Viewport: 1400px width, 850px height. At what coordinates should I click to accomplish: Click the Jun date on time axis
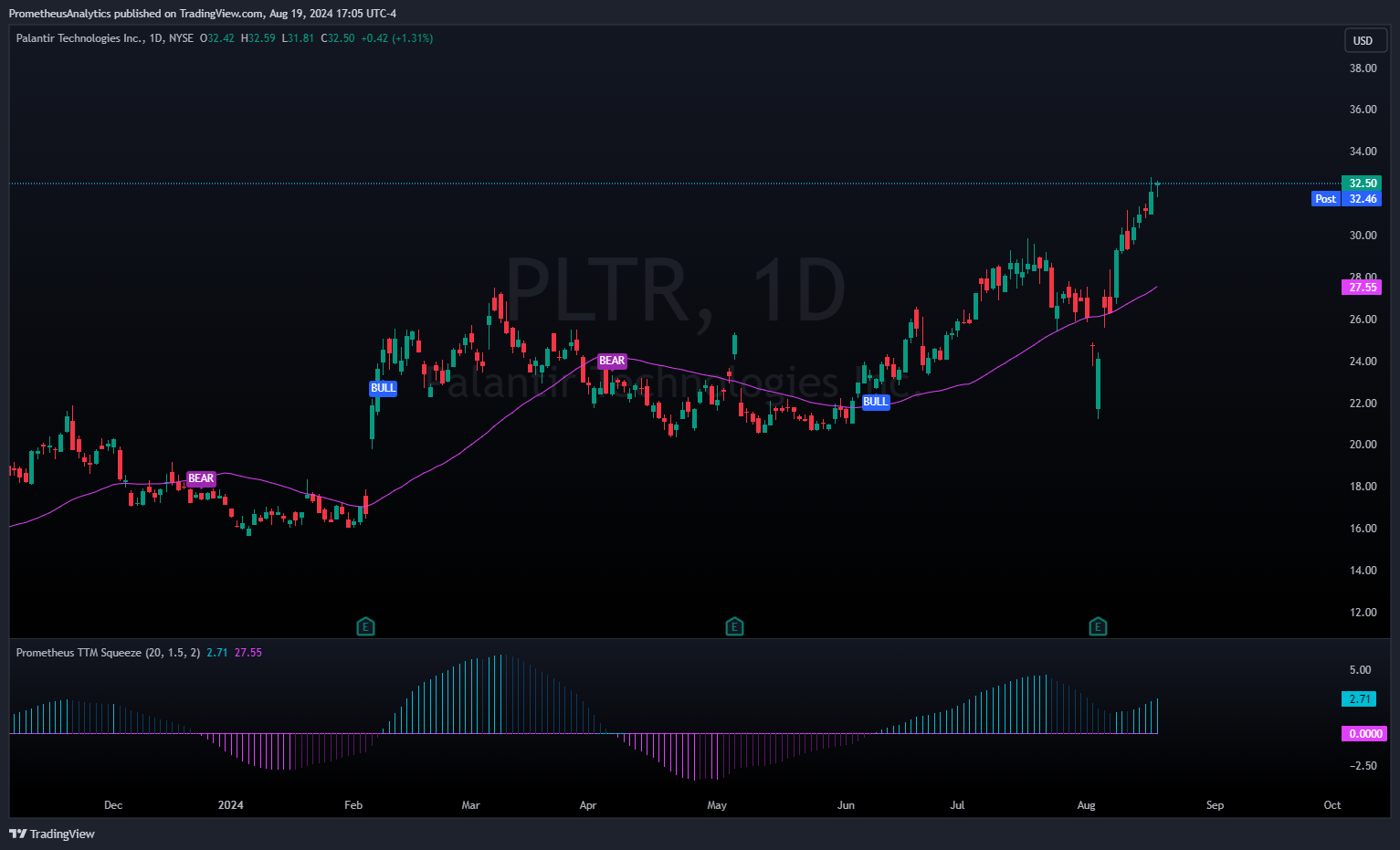click(x=847, y=805)
